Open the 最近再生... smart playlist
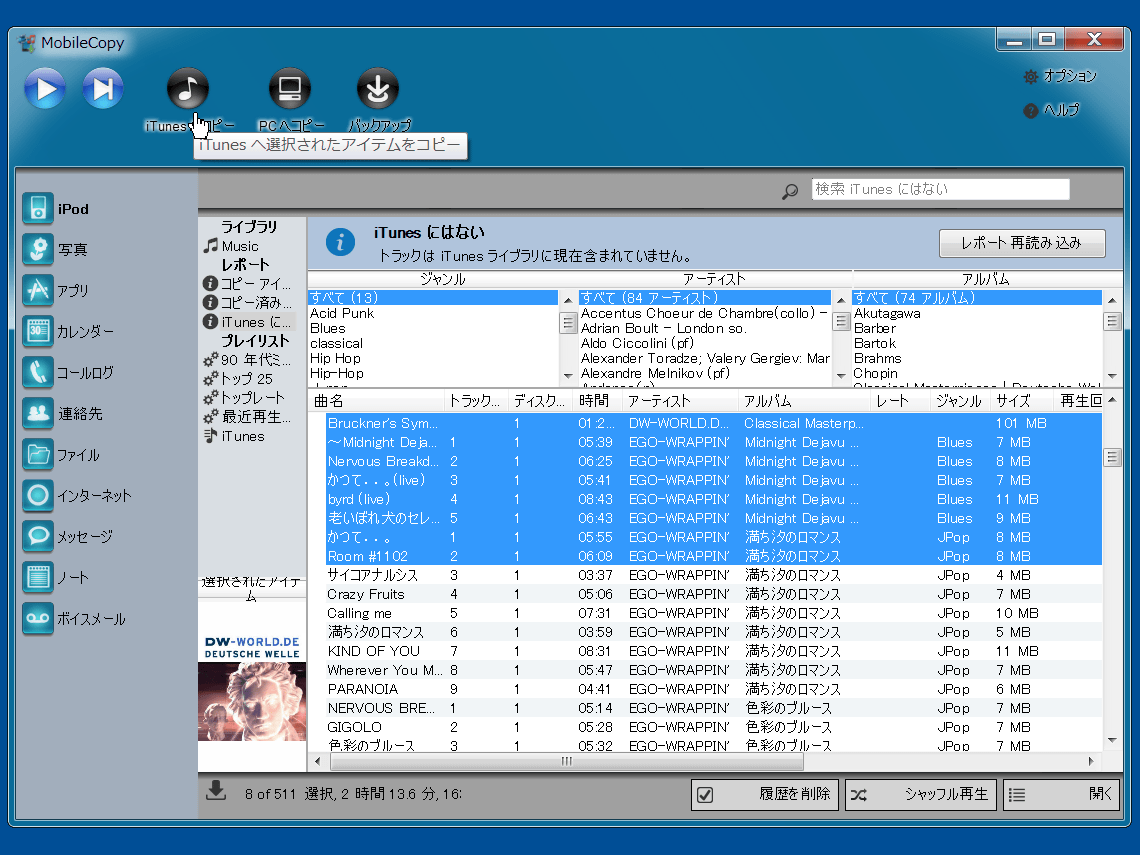The height and width of the screenshot is (855, 1140). [x=247, y=417]
